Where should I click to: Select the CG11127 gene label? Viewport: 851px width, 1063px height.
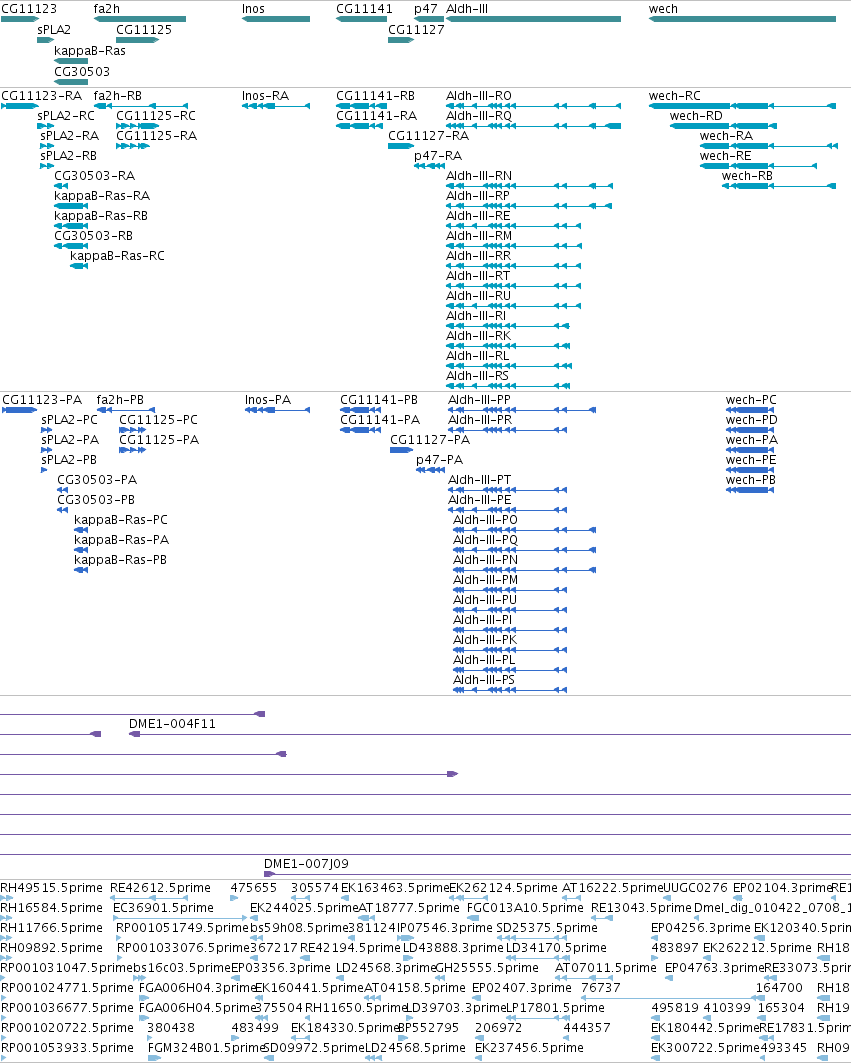[x=416, y=30]
